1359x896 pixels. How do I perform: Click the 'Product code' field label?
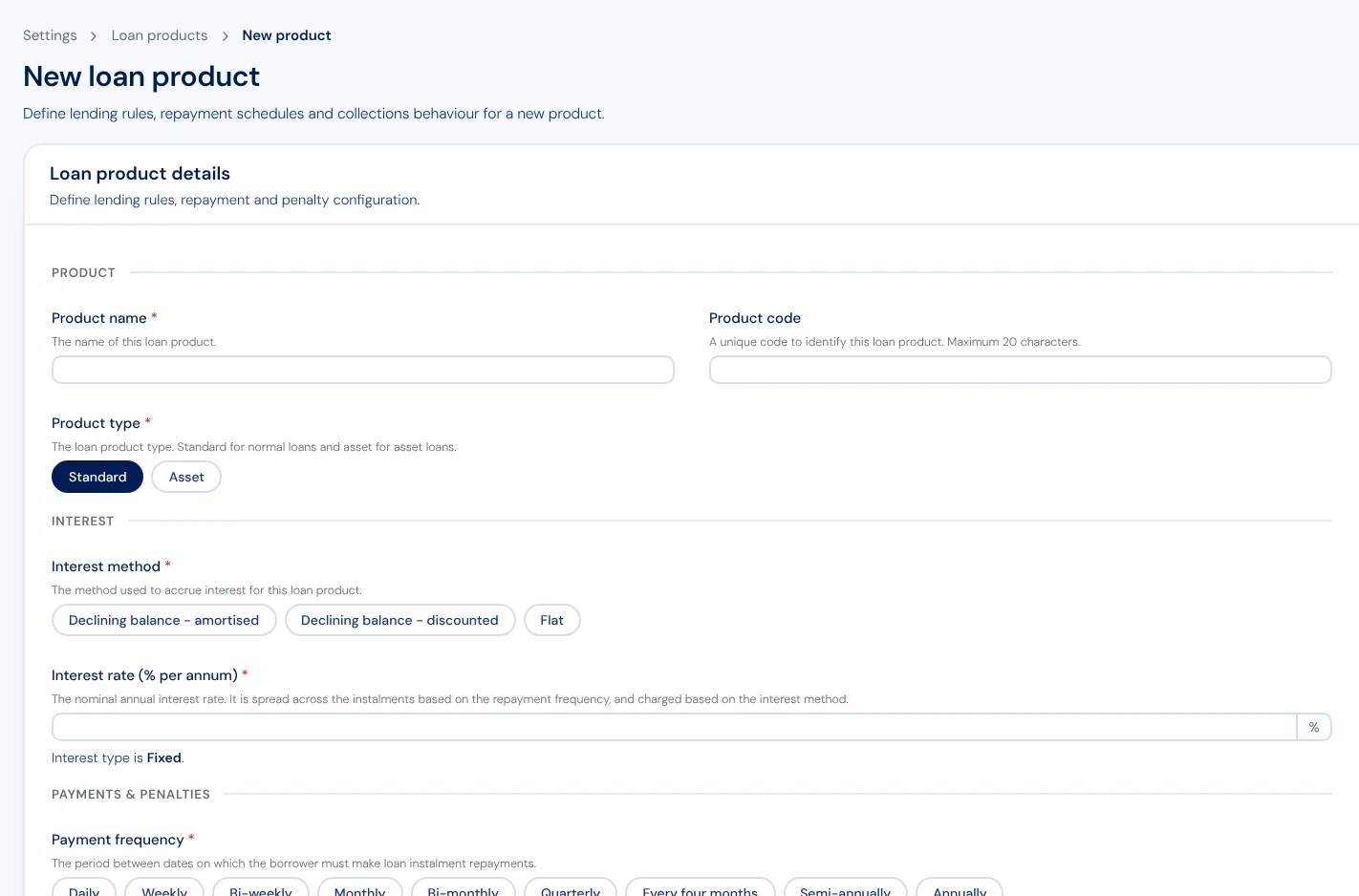[755, 318]
